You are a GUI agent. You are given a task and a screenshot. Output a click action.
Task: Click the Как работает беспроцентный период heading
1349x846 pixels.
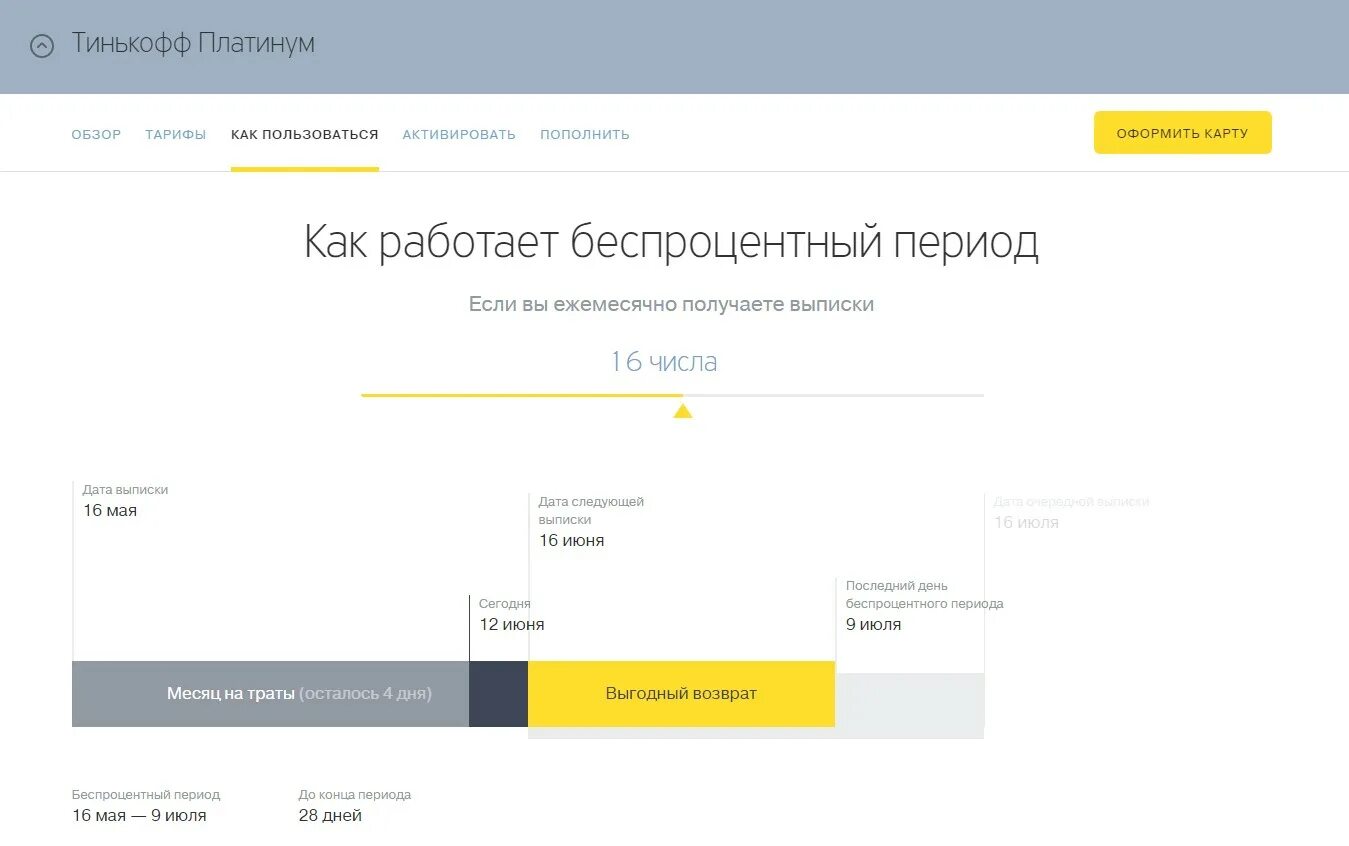(671, 243)
